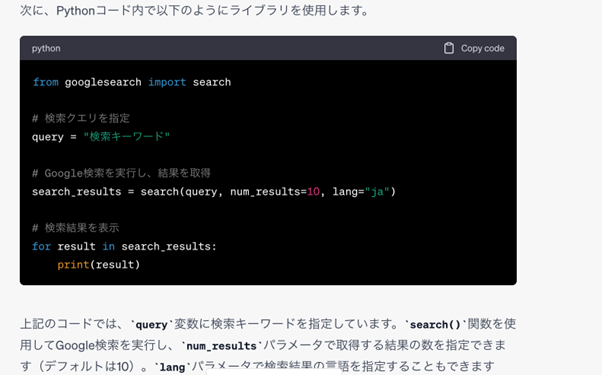Click the string "検索キーワード" in code
Screen dimensions: 602x375
(127, 137)
